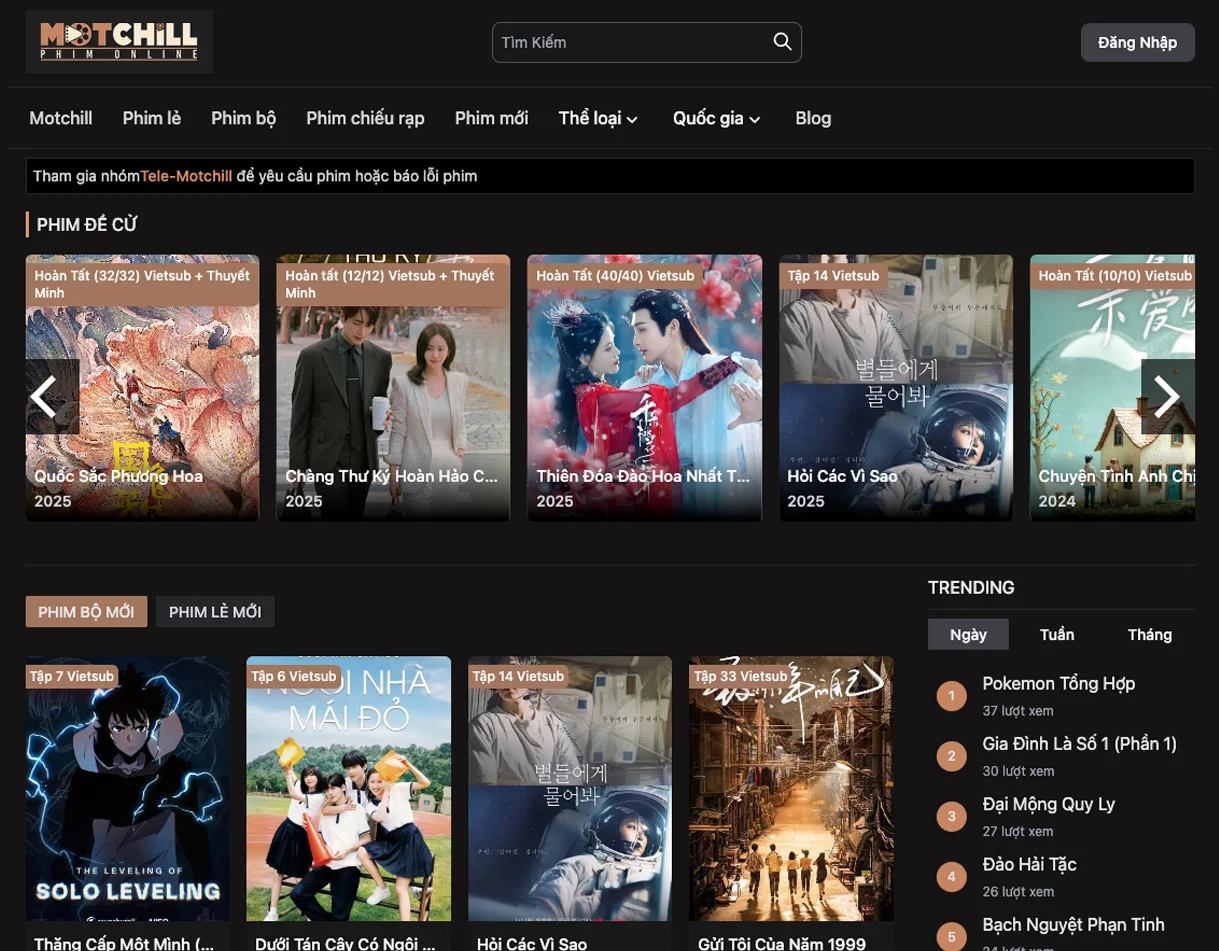The image size is (1219, 951).
Task: Click the Tìm Kiếm search field
Action: click(630, 41)
